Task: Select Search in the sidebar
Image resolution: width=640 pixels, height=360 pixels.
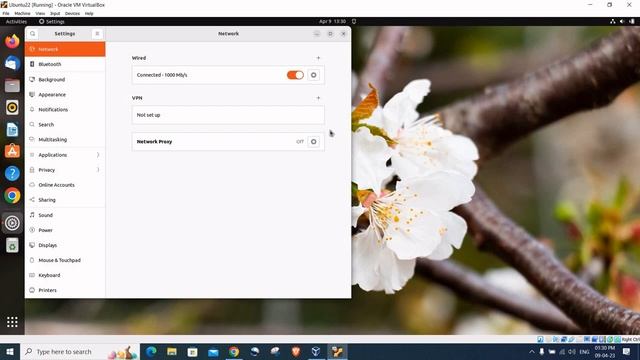Action: pos(65,124)
